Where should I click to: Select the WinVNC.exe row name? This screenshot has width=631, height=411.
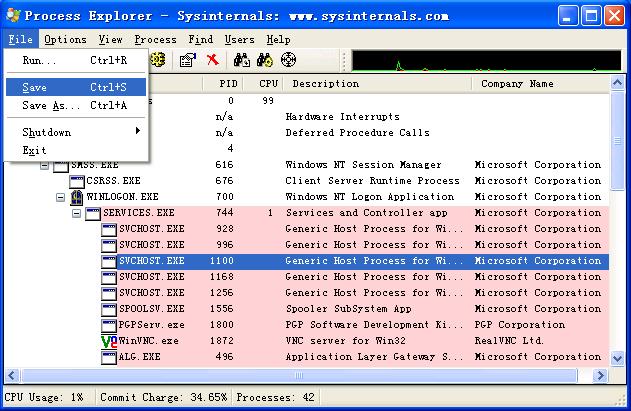pyautogui.click(x=148, y=341)
